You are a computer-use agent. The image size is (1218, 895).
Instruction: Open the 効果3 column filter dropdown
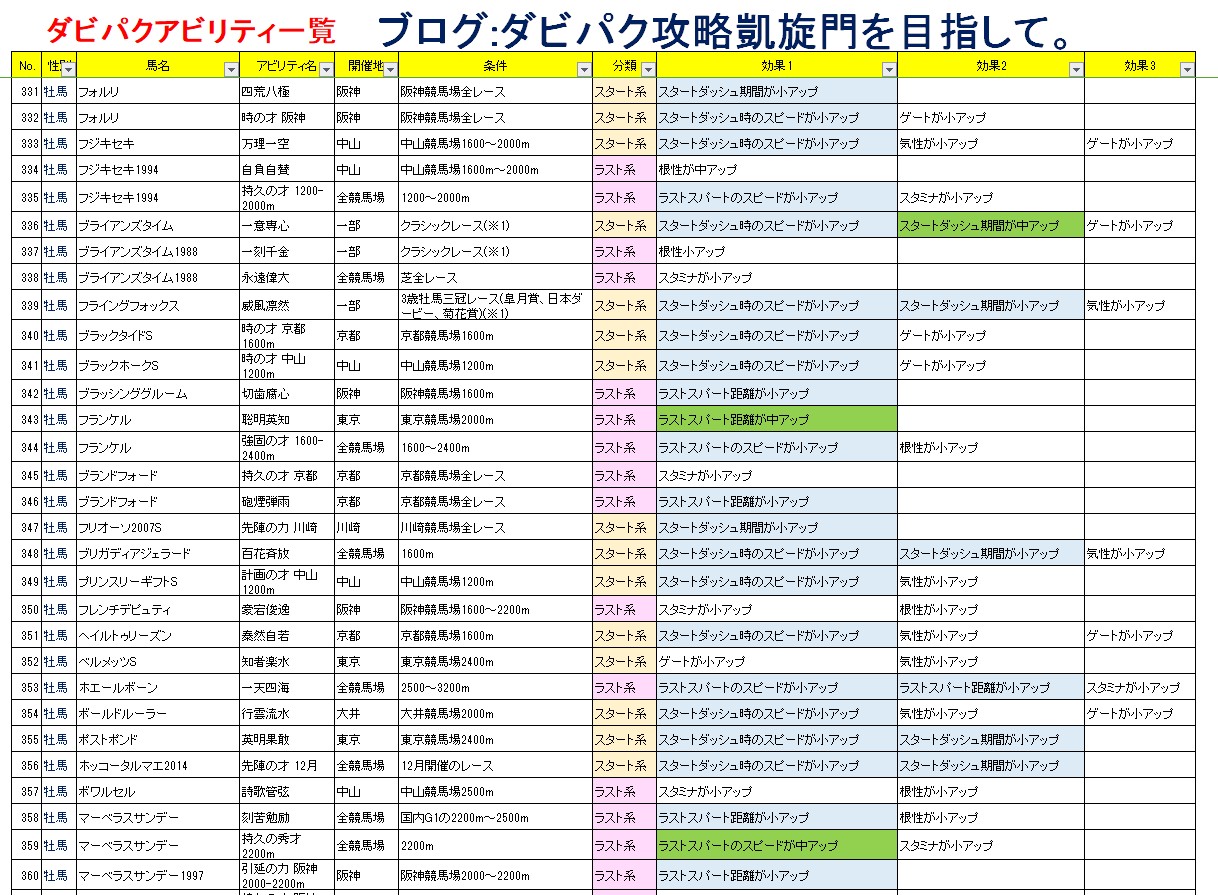pyautogui.click(x=1187, y=69)
